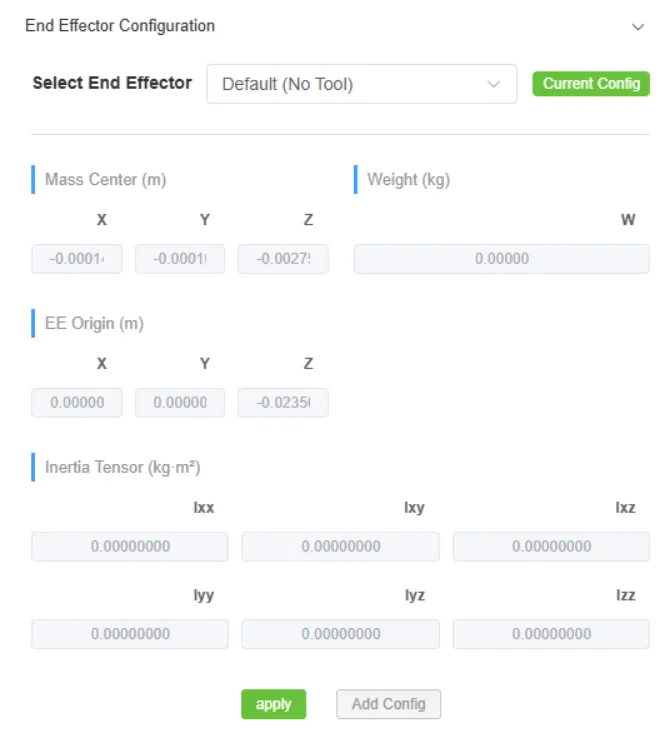Click the Add Config button
The width and height of the screenshot is (670, 738).
click(388, 704)
